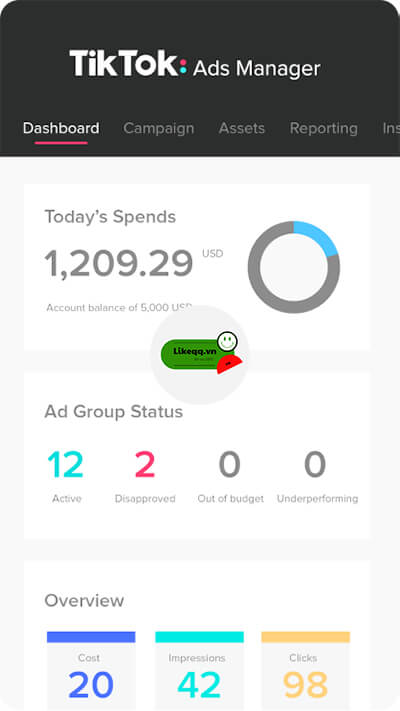Click the Likeqq.vn watermark badge
The image size is (400, 711).
(x=201, y=353)
